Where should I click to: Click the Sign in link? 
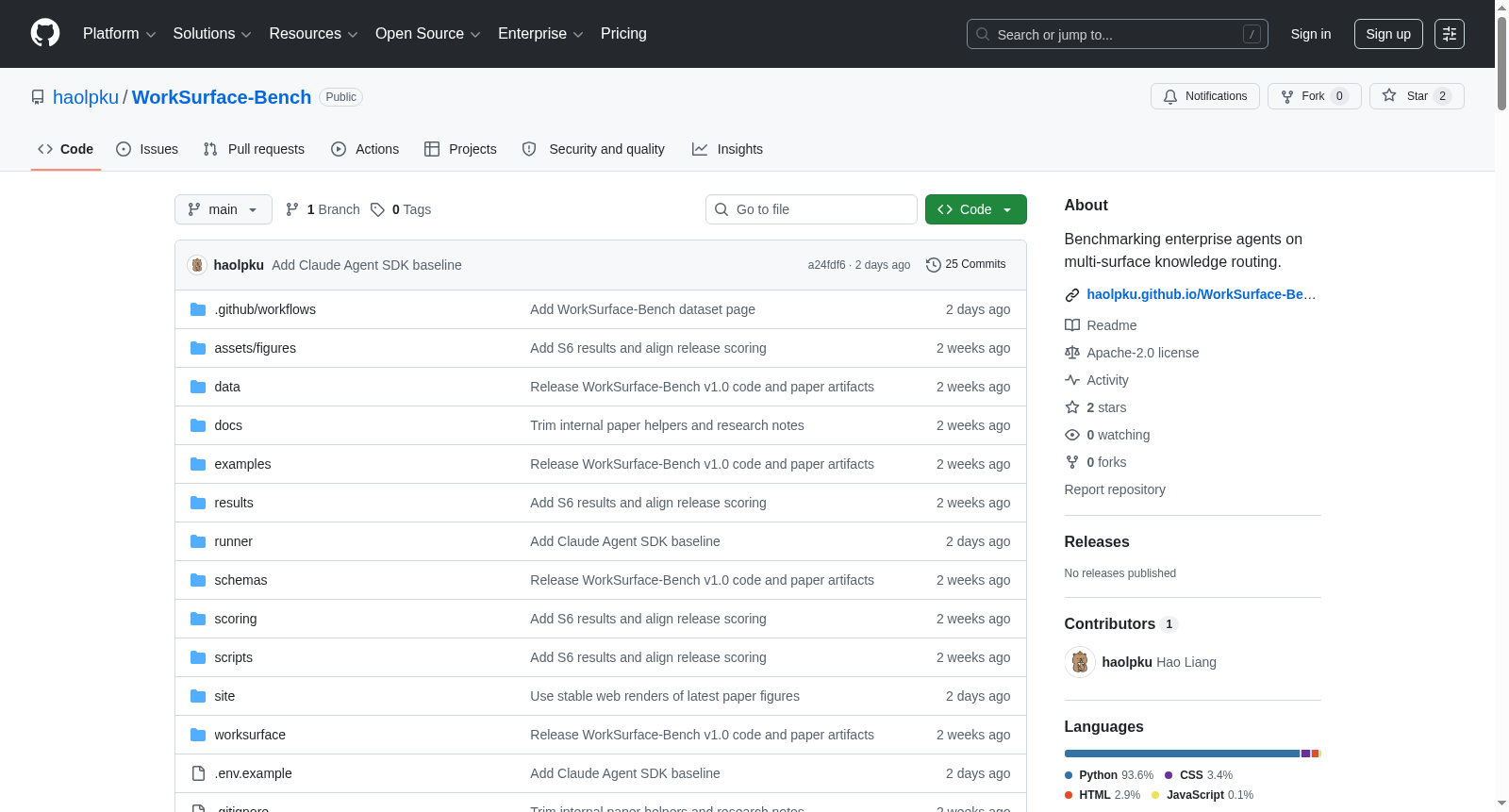[x=1311, y=34]
